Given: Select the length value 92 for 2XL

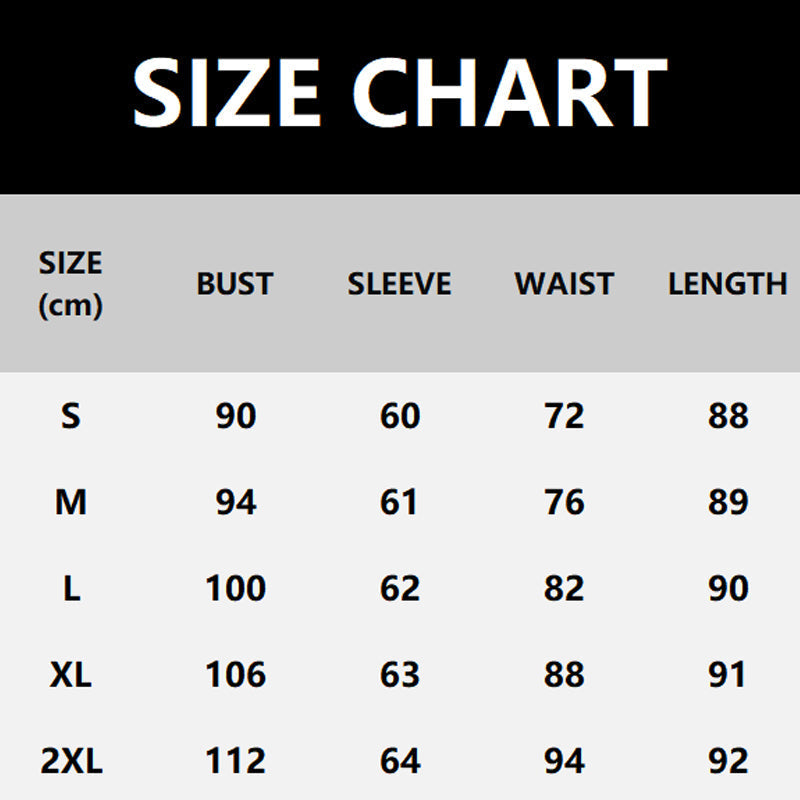Looking at the screenshot, I should tap(728, 762).
